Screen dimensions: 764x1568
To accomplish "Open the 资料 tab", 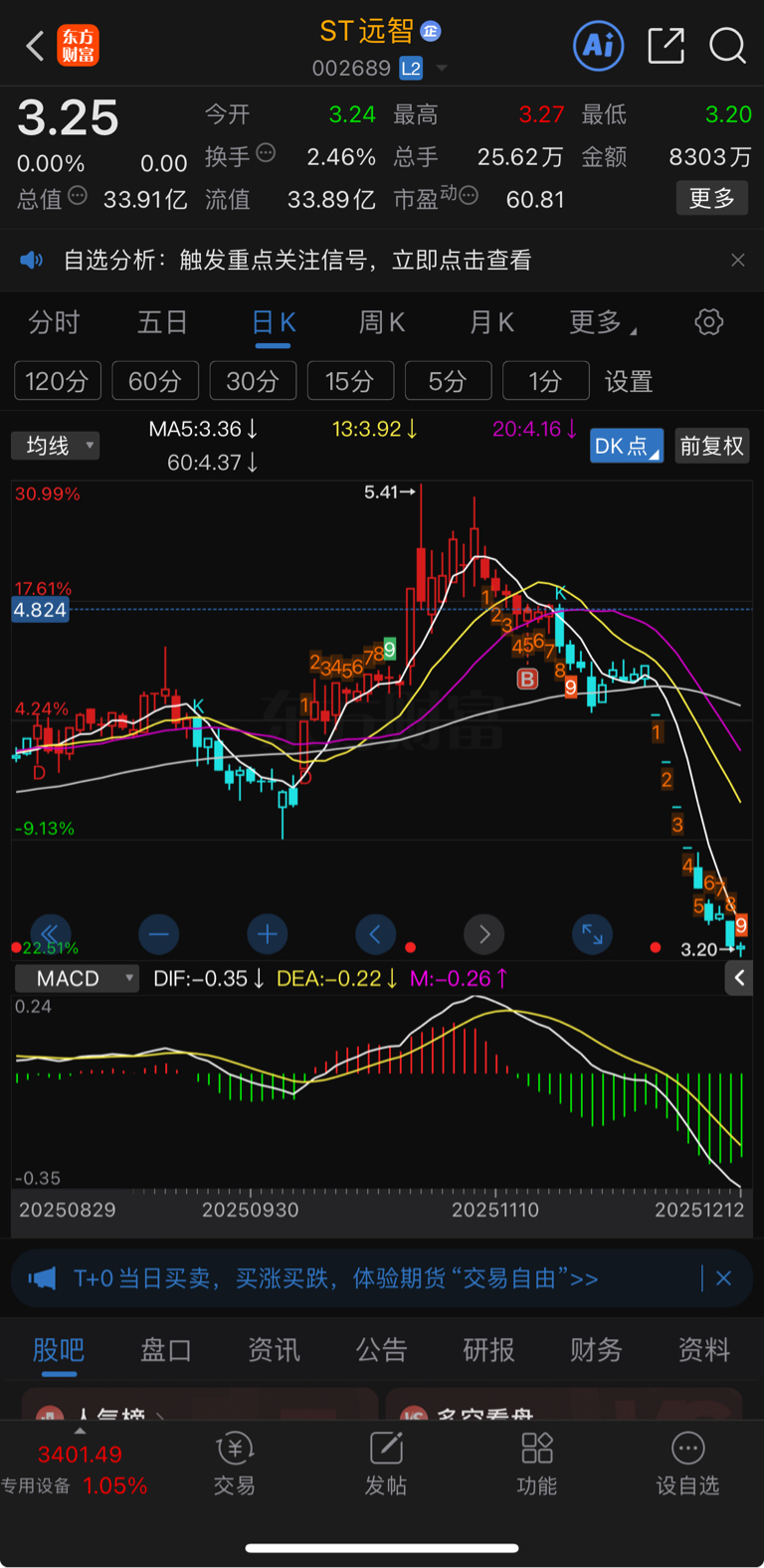I will tap(704, 1350).
